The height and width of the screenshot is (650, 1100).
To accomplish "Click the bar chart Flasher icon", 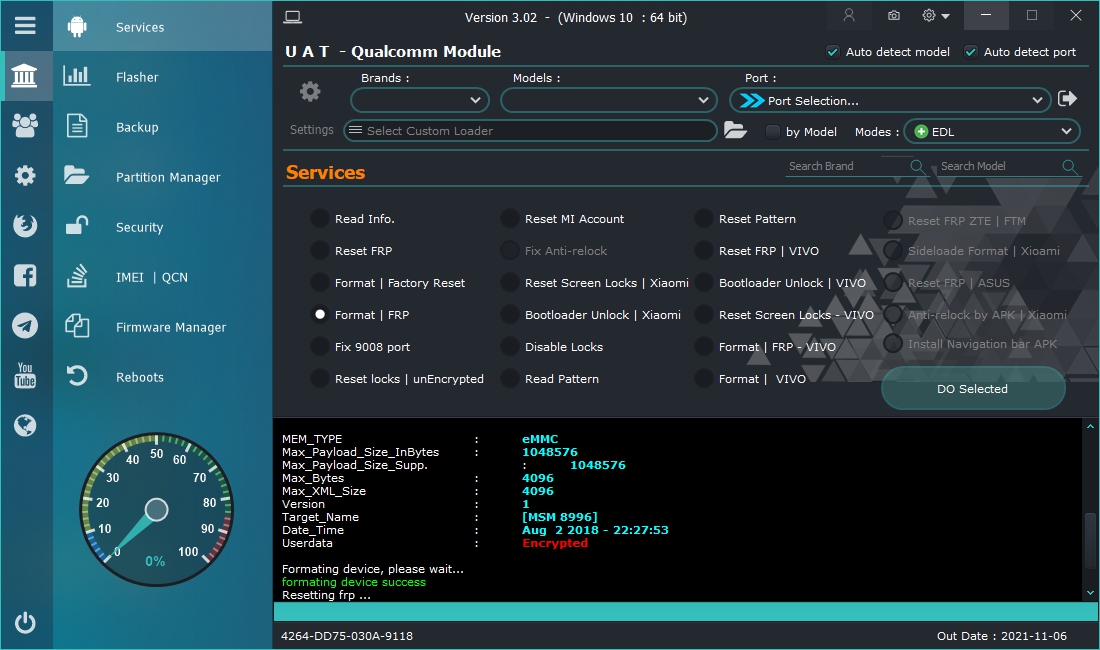I will [76, 76].
